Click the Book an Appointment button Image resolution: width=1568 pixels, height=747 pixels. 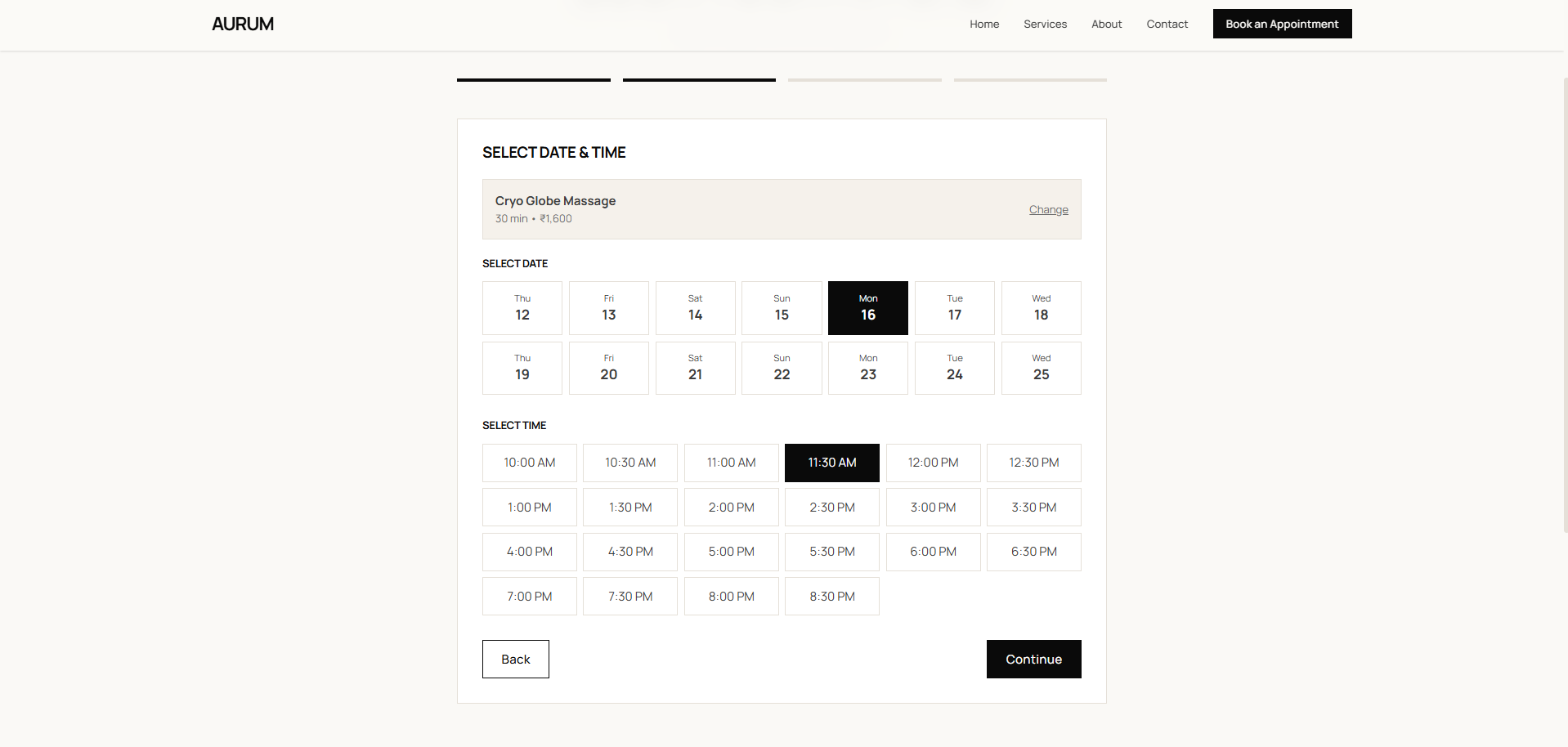pos(1281,25)
